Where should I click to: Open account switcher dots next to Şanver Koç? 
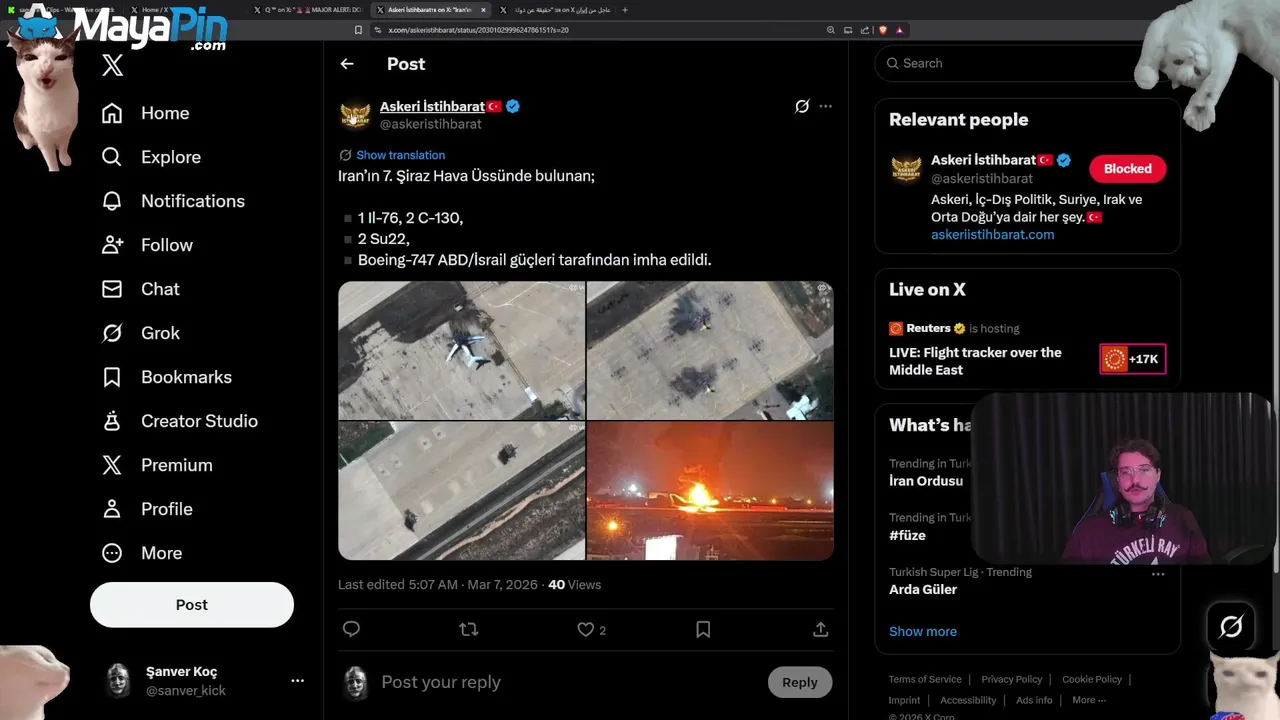click(297, 681)
